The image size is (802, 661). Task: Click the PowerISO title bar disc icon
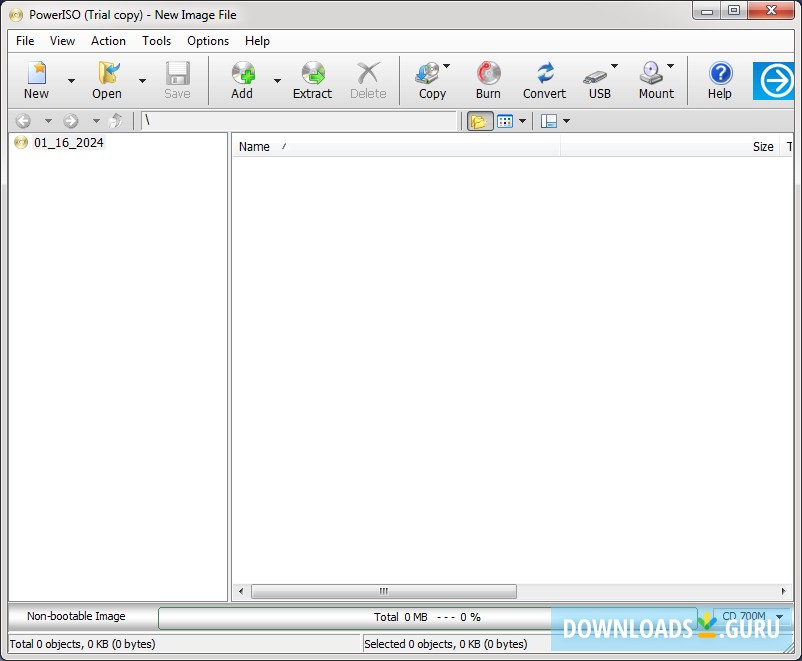[x=16, y=15]
